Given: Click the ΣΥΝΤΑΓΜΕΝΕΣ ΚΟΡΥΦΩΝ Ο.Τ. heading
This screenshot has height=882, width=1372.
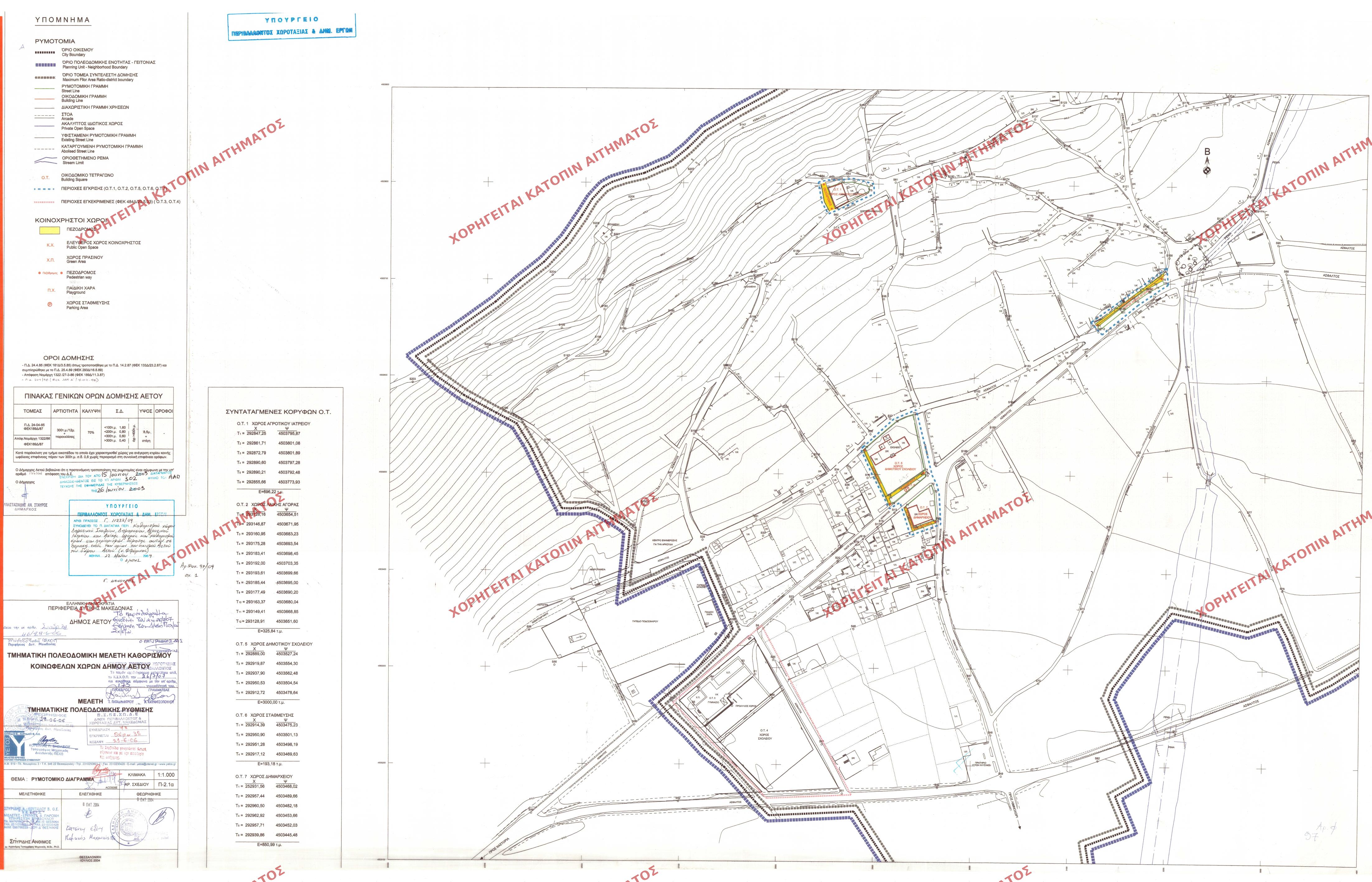Looking at the screenshot, I should click(278, 412).
